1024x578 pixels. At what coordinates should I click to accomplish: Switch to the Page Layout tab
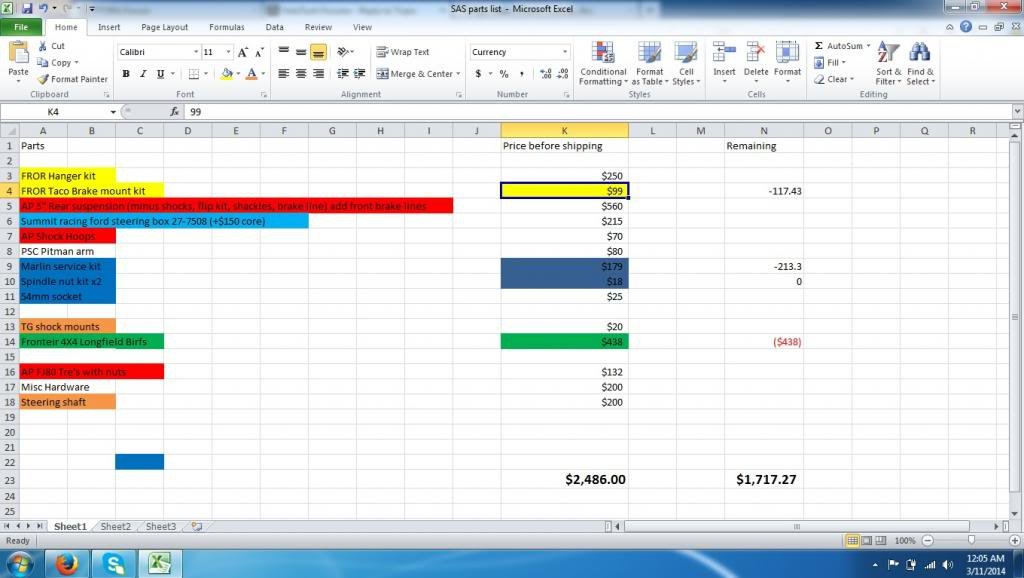(165, 27)
